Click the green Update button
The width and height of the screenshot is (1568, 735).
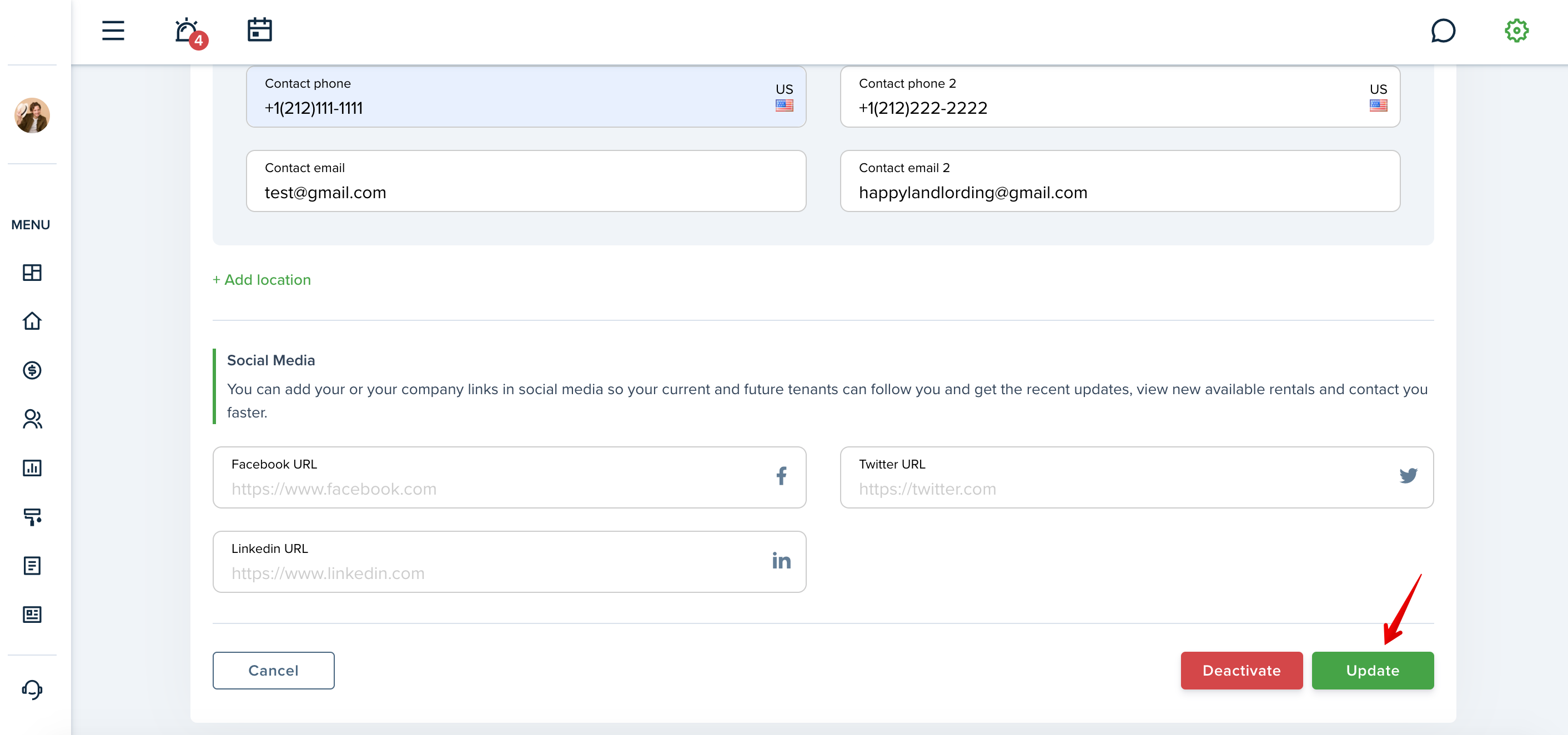[x=1373, y=671]
